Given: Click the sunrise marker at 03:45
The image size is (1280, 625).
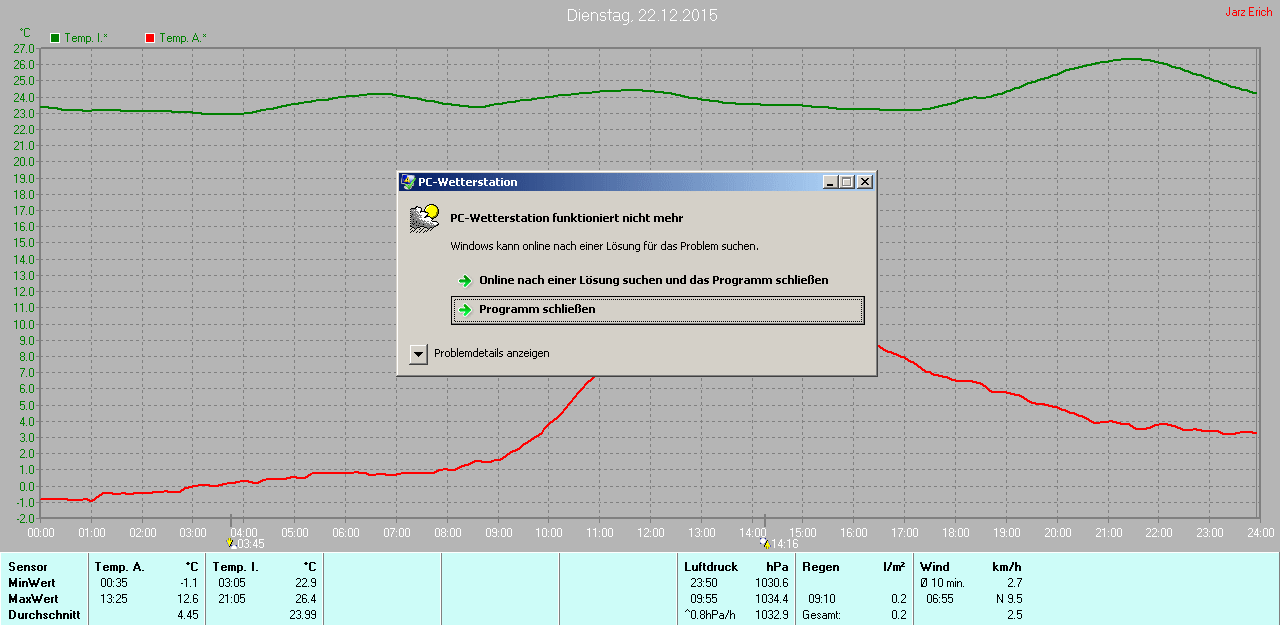Looking at the screenshot, I should tap(232, 544).
